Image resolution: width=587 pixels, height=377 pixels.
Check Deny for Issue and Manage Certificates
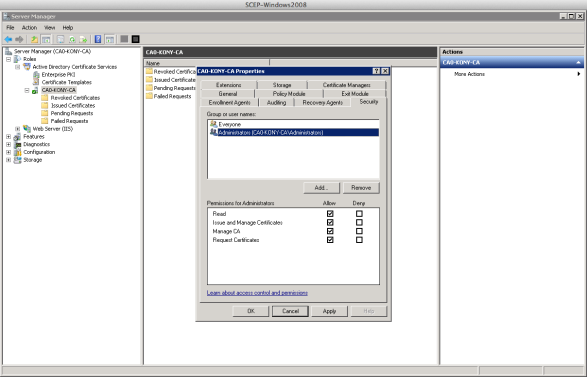coord(359,222)
